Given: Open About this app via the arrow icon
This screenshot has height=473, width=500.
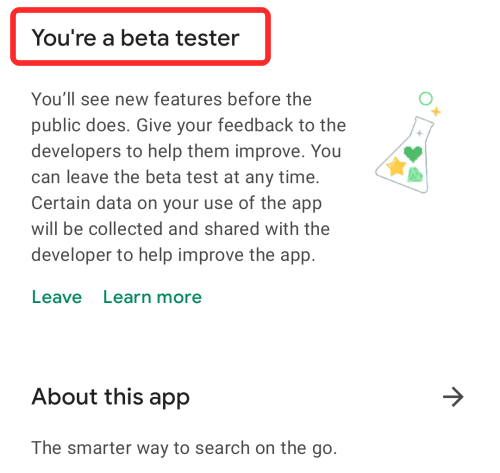Looking at the screenshot, I should tap(453, 397).
